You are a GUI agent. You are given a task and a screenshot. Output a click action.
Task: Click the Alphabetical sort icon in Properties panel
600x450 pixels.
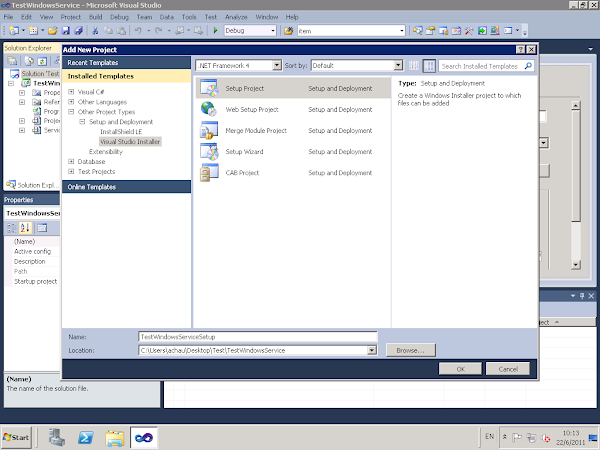click(25, 228)
